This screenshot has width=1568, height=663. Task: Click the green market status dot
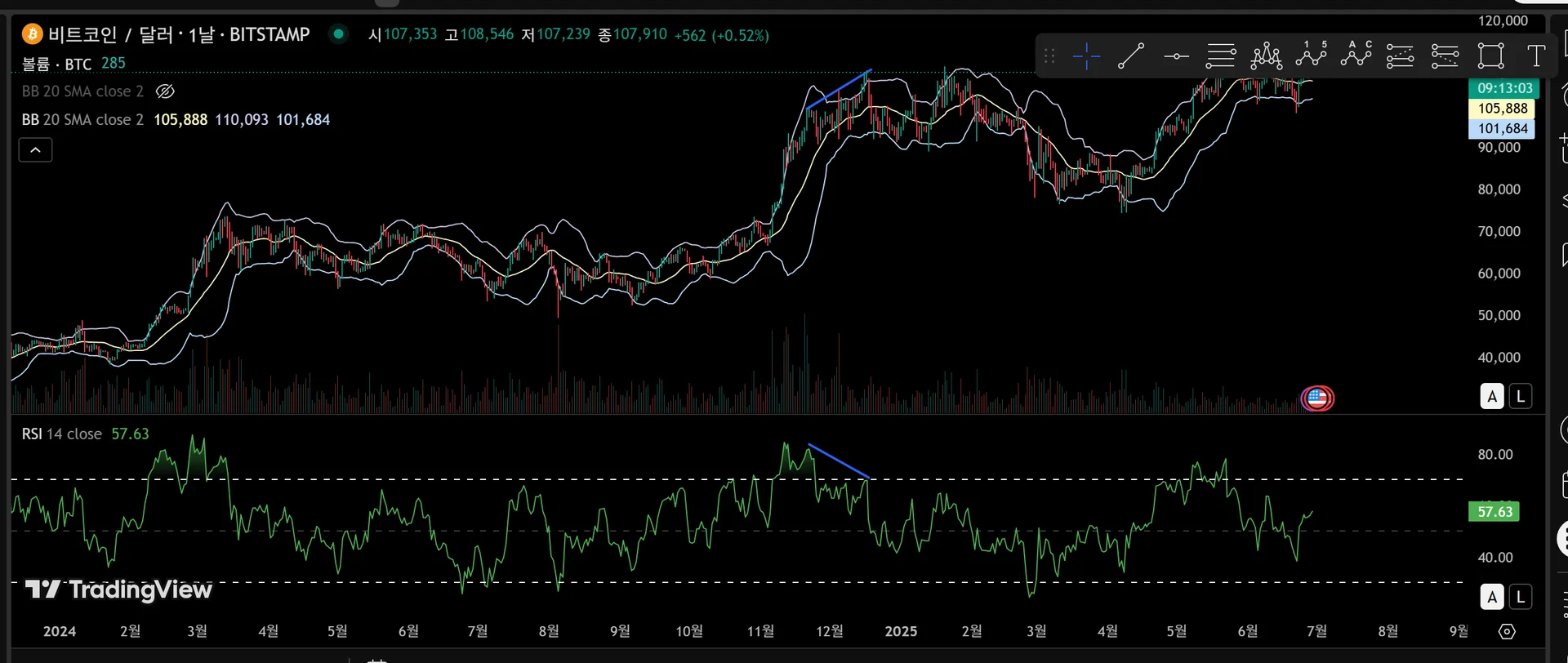(338, 34)
